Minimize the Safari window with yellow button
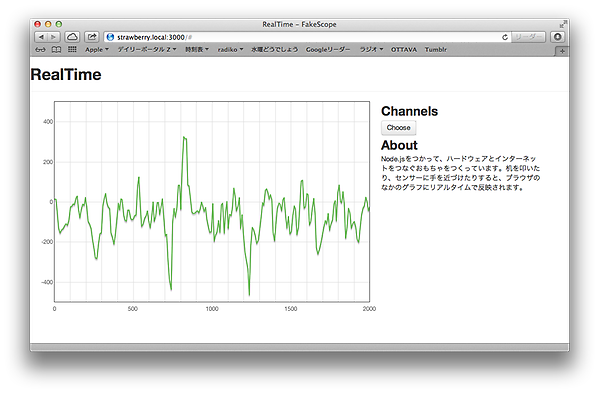 [x=48, y=24]
